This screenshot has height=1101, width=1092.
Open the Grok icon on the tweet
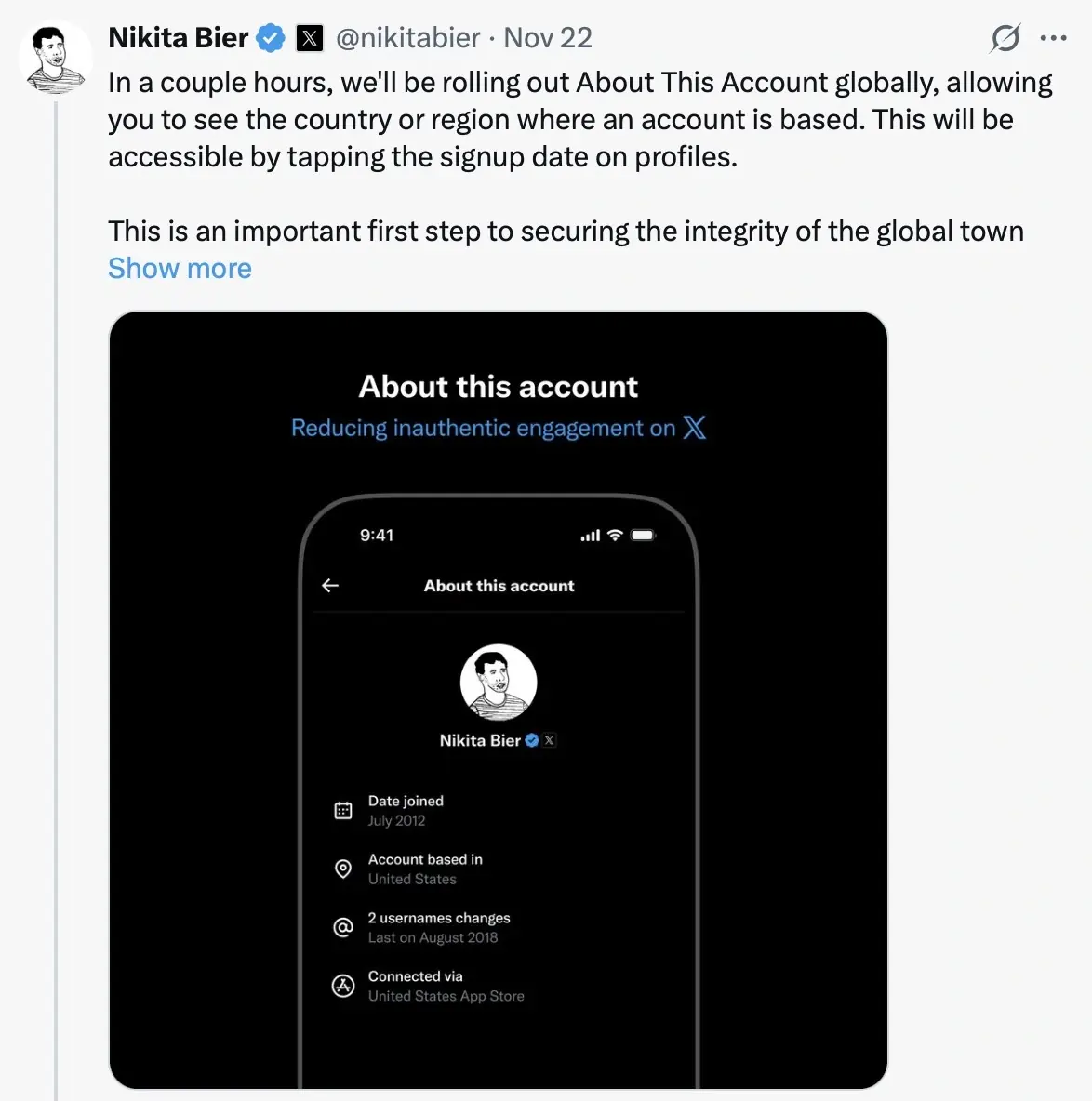pyautogui.click(x=1005, y=38)
